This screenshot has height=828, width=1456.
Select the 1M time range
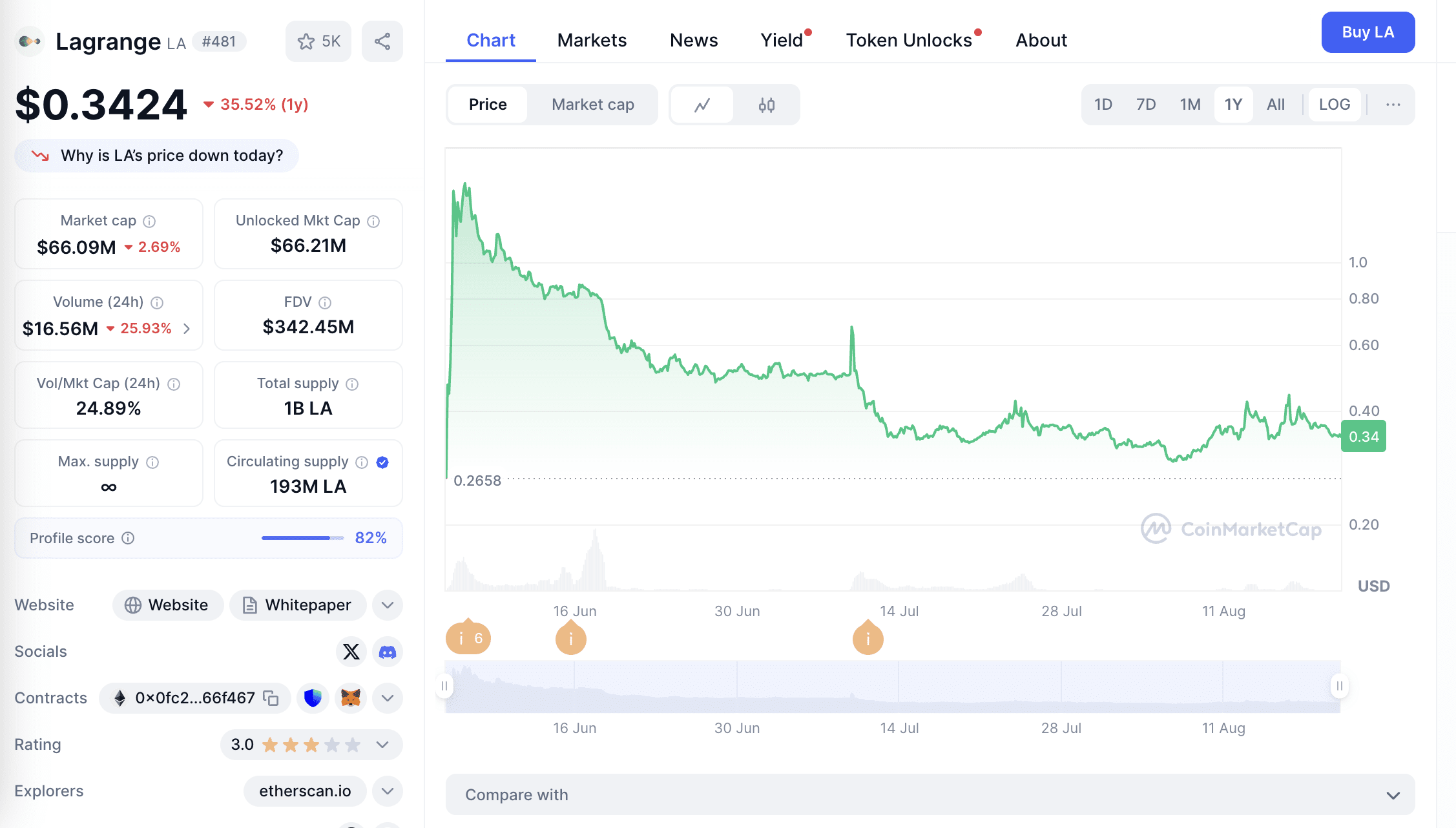pos(1190,105)
